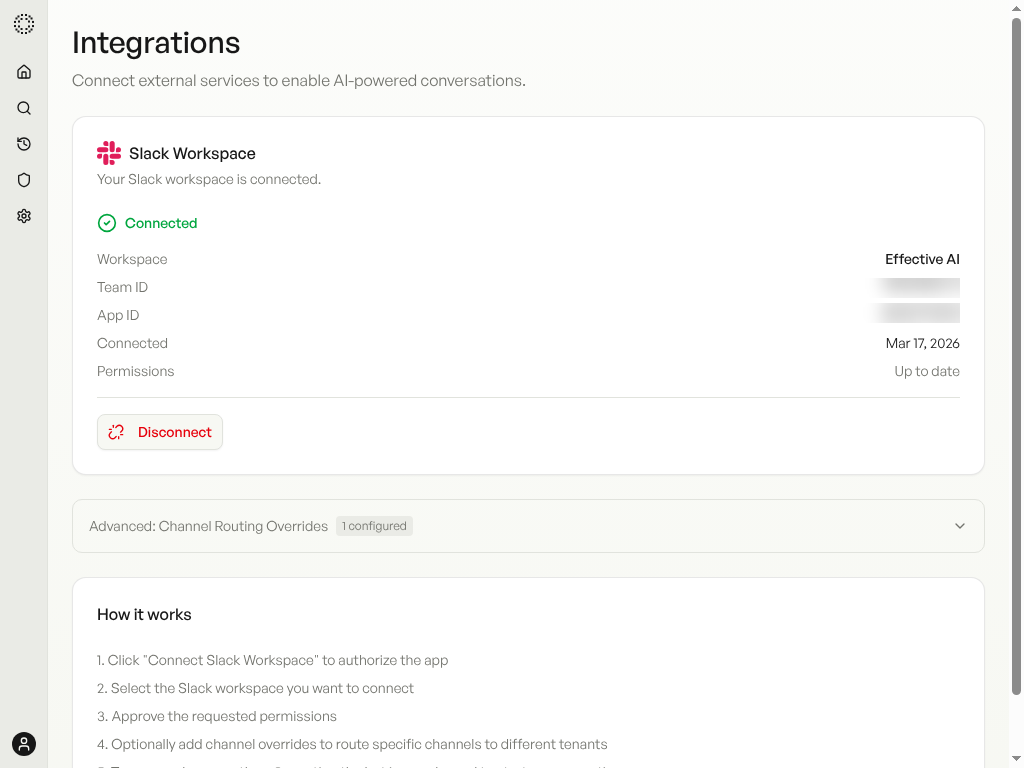Open the shield security sidebar icon
The width and height of the screenshot is (1024, 768).
pos(24,180)
